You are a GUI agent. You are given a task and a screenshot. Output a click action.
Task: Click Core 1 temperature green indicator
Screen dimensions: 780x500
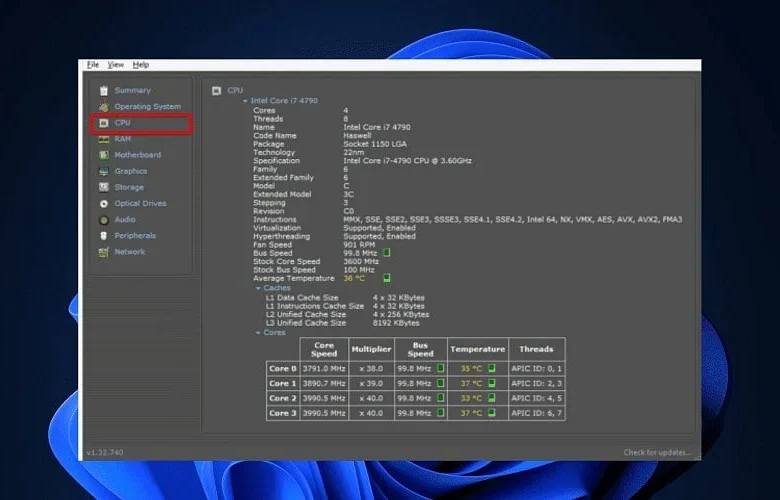click(491, 383)
